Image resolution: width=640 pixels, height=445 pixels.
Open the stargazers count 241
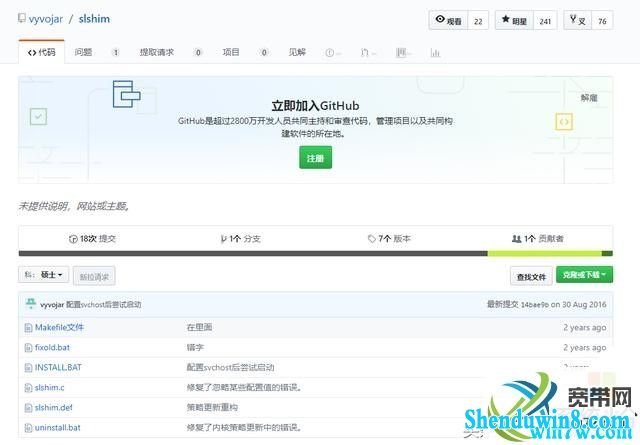(x=545, y=21)
